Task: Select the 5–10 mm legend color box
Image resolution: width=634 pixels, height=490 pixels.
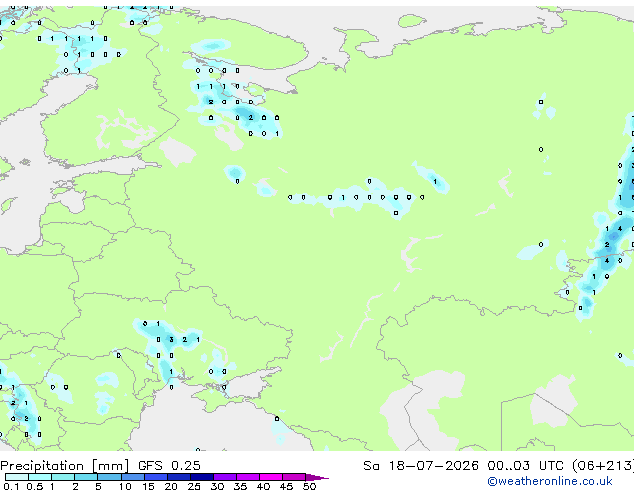Action: point(110,477)
